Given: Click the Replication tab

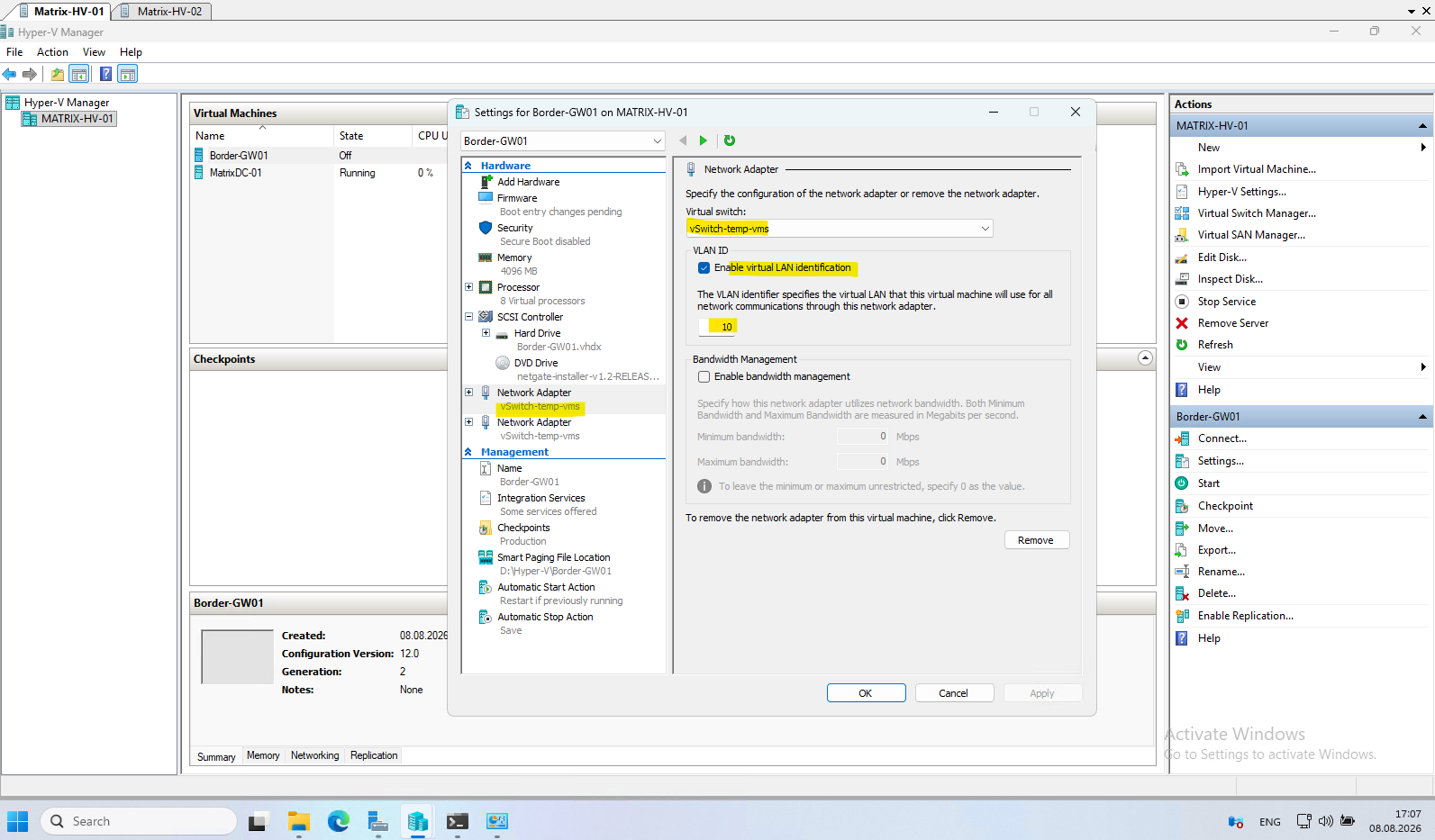Looking at the screenshot, I should tap(374, 756).
